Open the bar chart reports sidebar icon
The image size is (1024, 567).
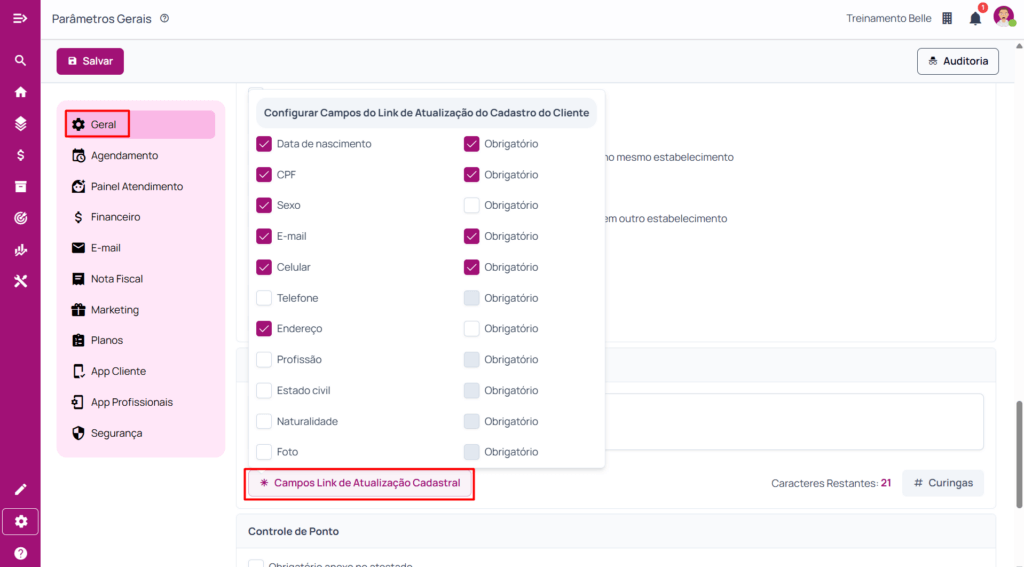[20, 250]
